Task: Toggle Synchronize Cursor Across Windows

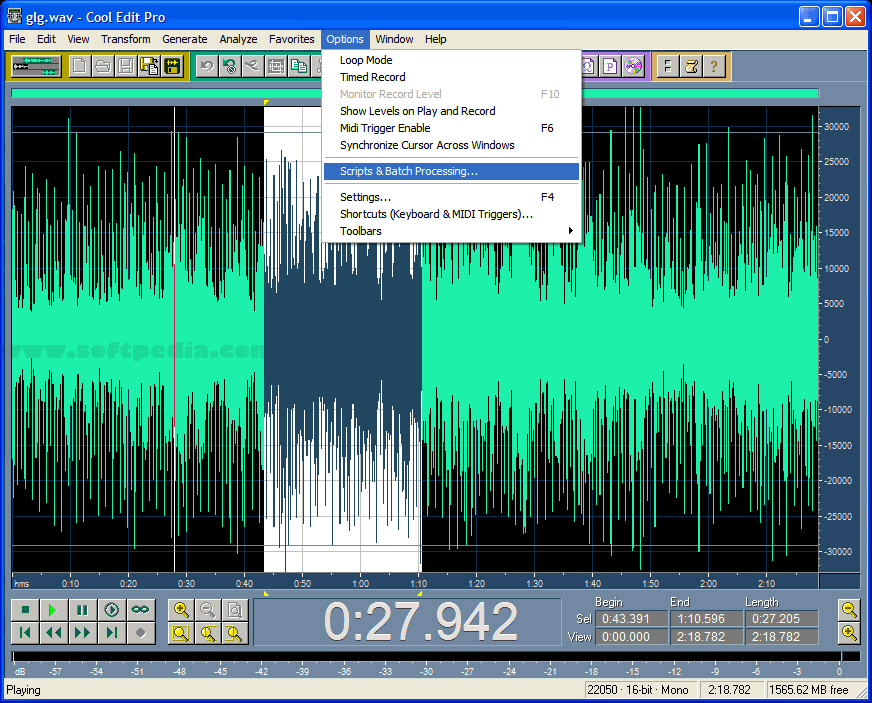Action: [x=451, y=145]
